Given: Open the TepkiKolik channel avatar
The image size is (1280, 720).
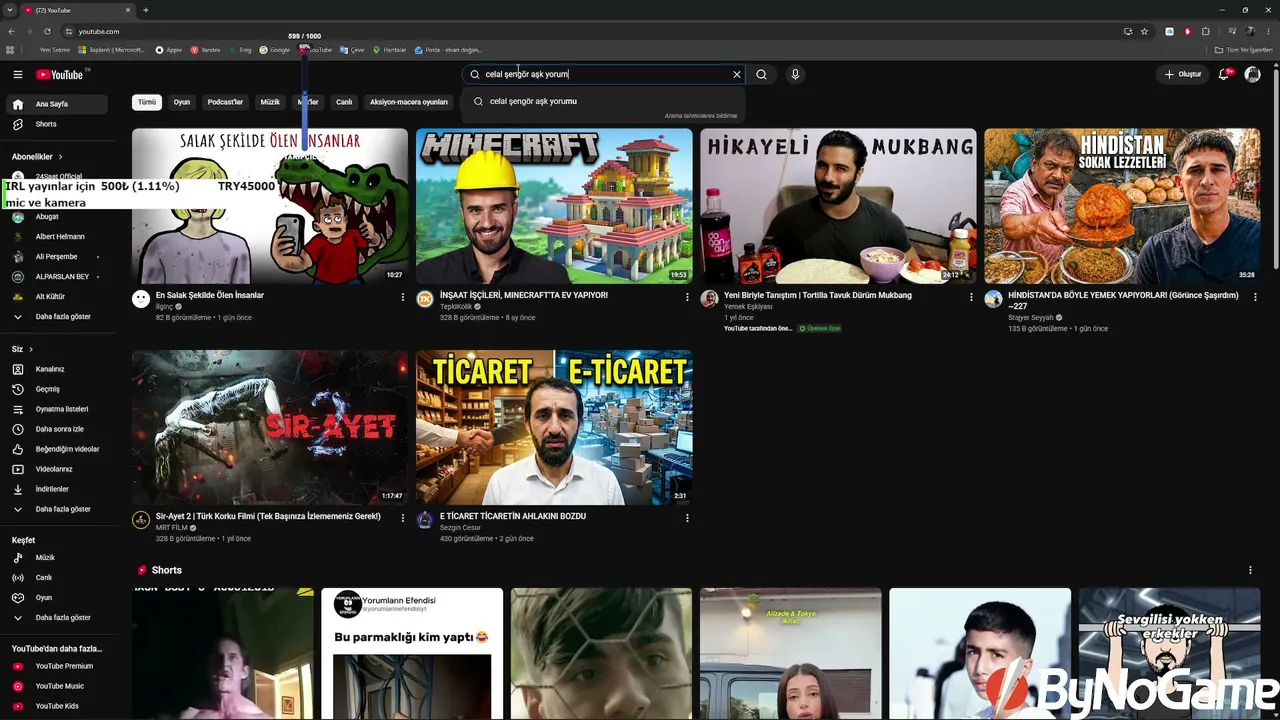Looking at the screenshot, I should (425, 299).
